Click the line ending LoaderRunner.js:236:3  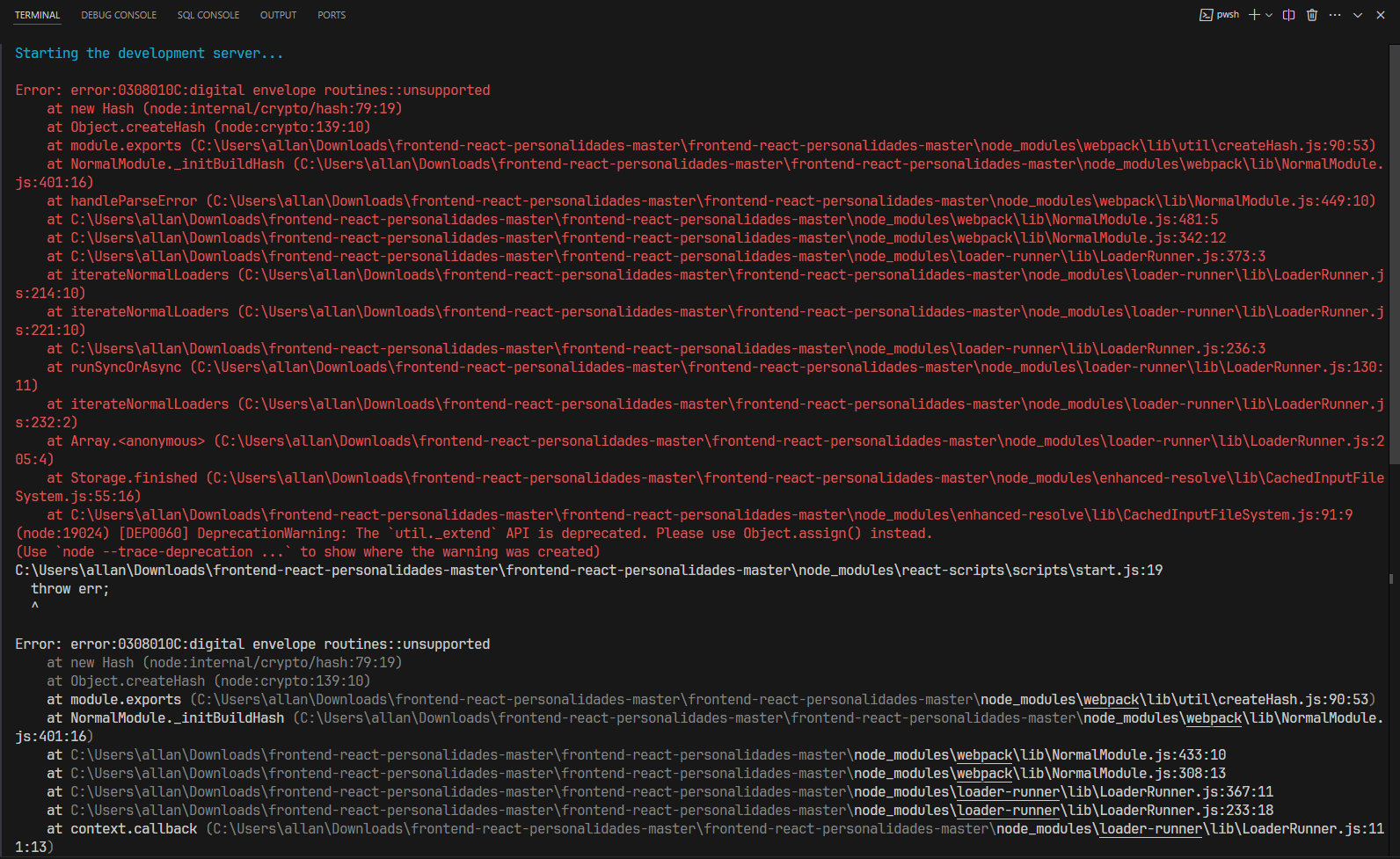(656, 349)
